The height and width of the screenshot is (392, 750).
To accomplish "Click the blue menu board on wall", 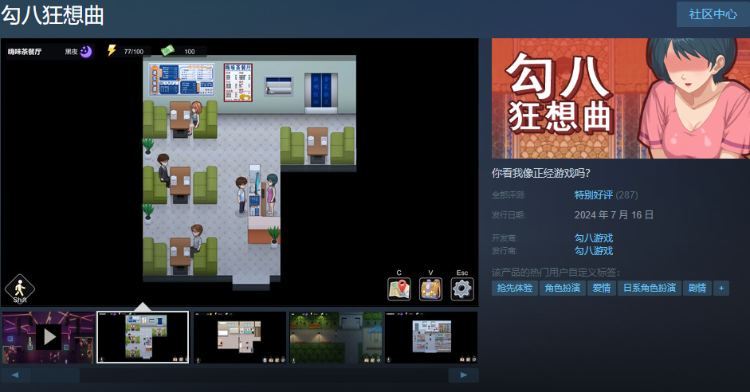I will coord(181,79).
